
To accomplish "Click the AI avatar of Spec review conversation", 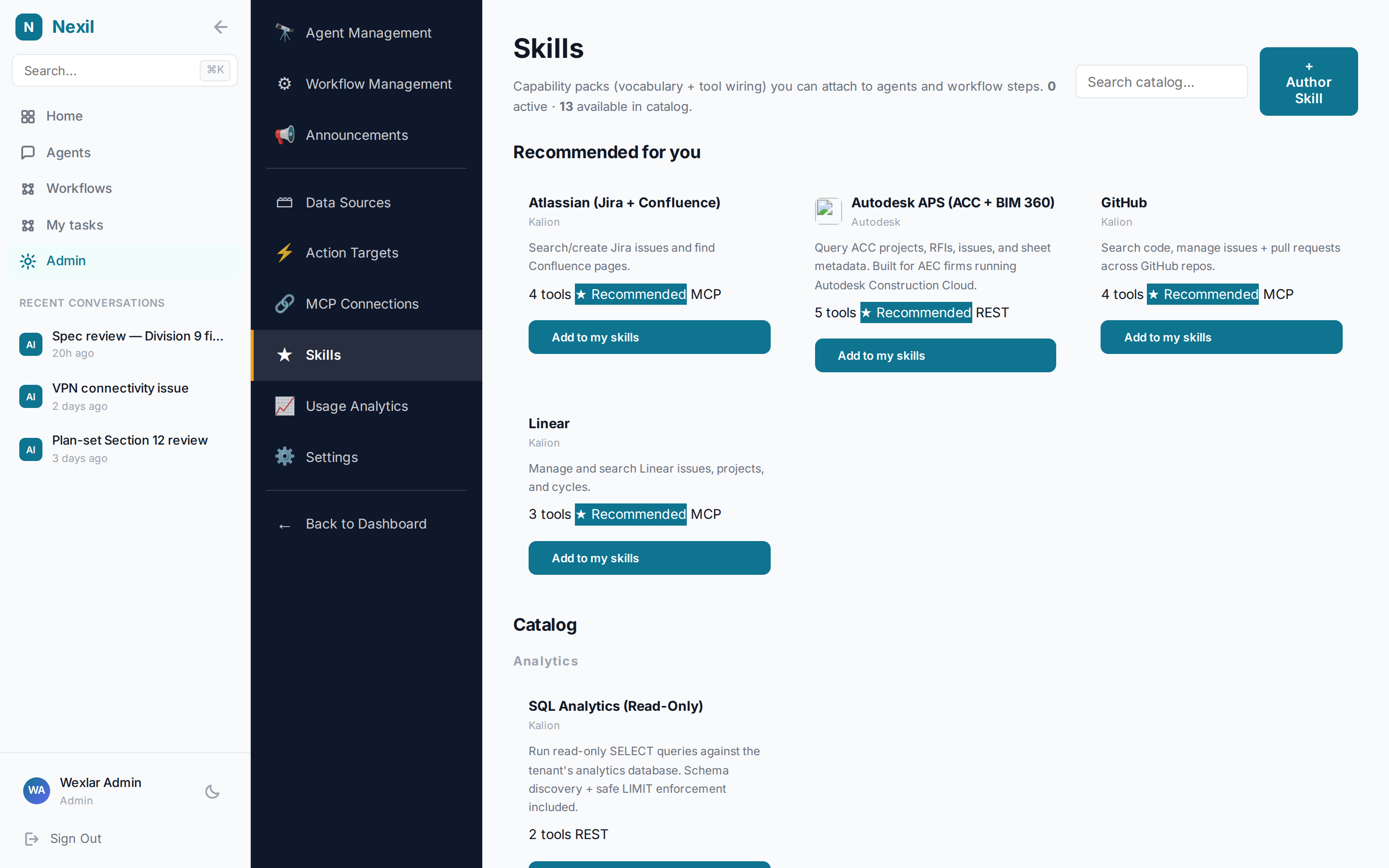I will coord(31,344).
